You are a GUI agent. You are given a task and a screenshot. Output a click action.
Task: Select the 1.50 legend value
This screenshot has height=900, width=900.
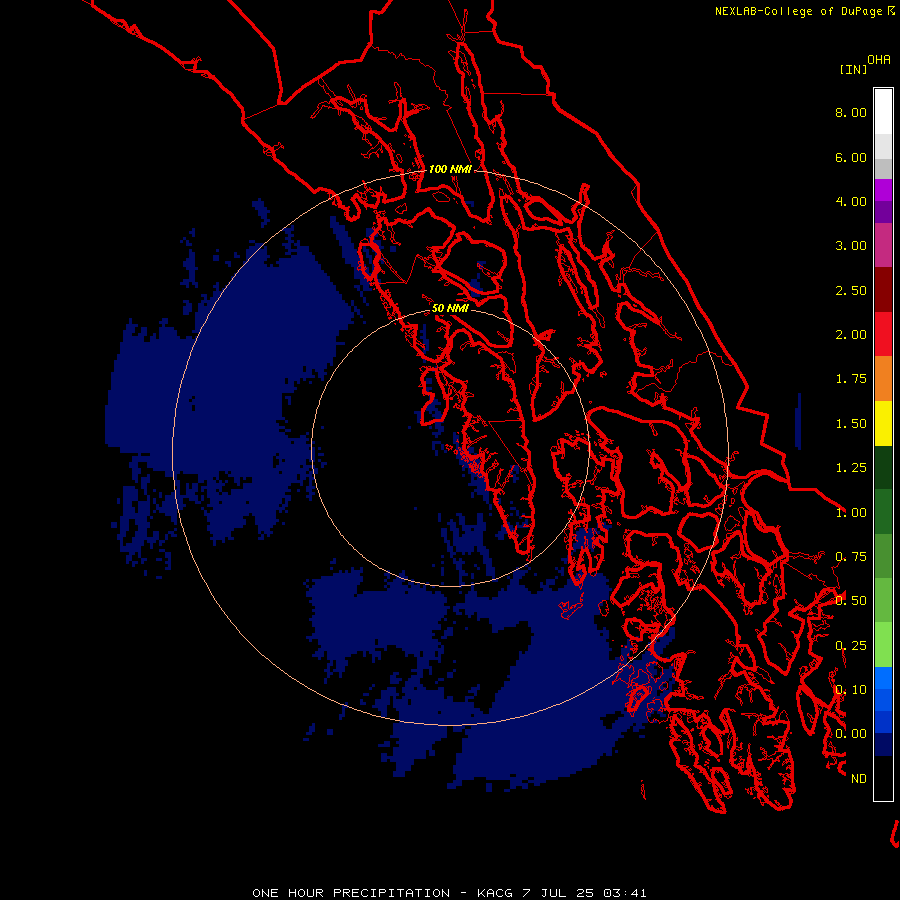click(x=851, y=424)
